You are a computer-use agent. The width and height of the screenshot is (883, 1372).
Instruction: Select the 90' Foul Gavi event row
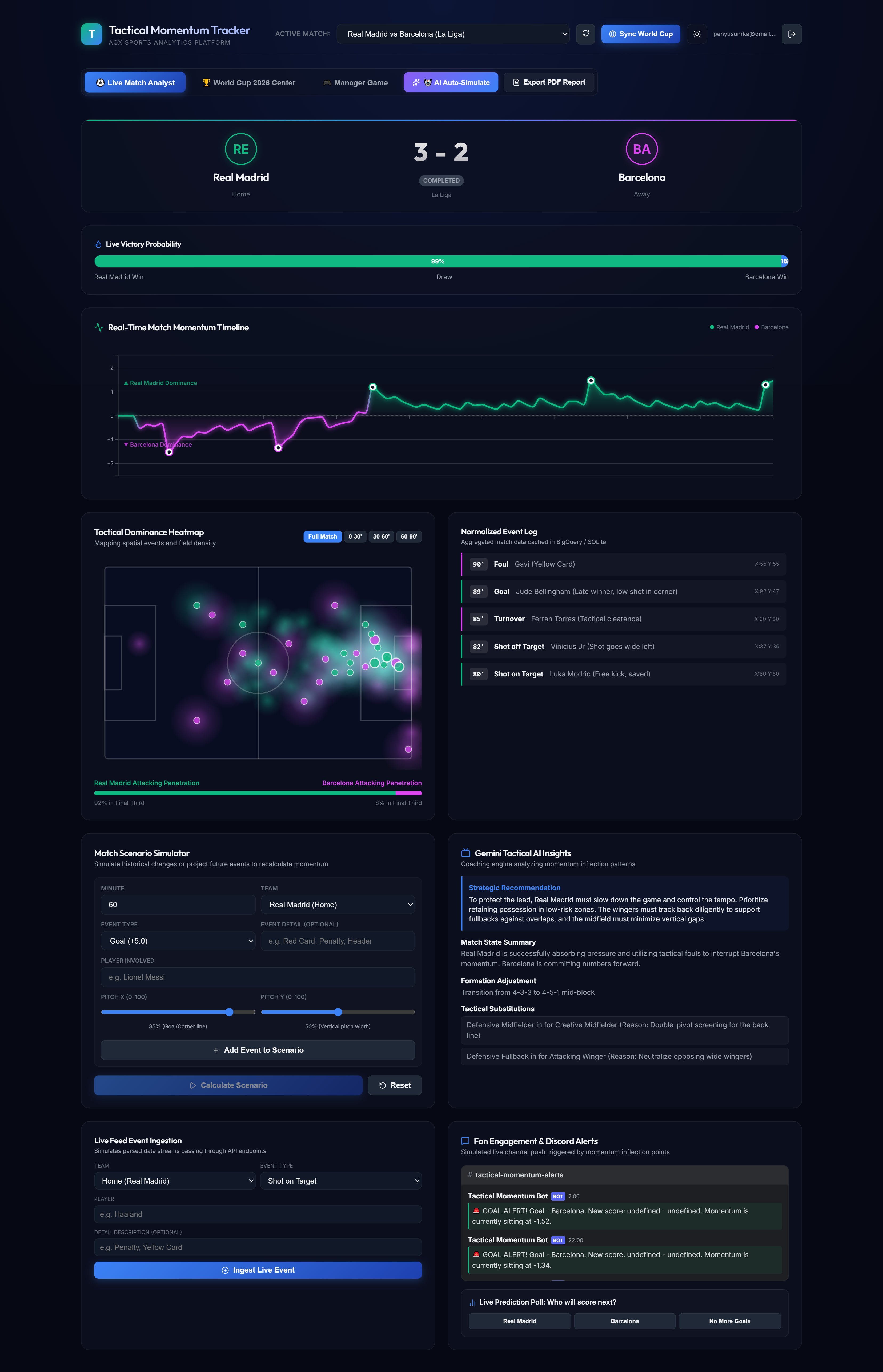pyautogui.click(x=624, y=564)
